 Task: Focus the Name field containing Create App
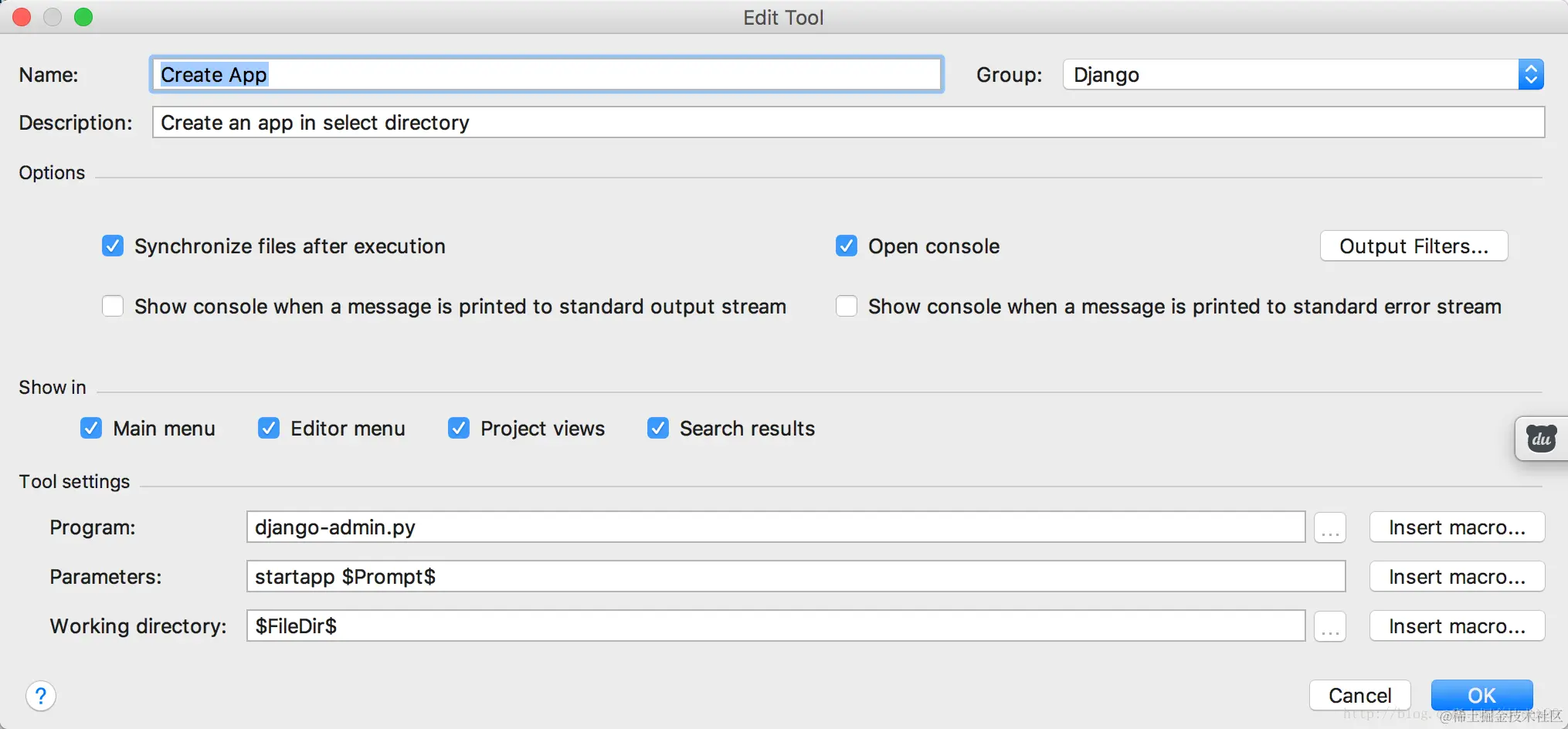coord(547,75)
